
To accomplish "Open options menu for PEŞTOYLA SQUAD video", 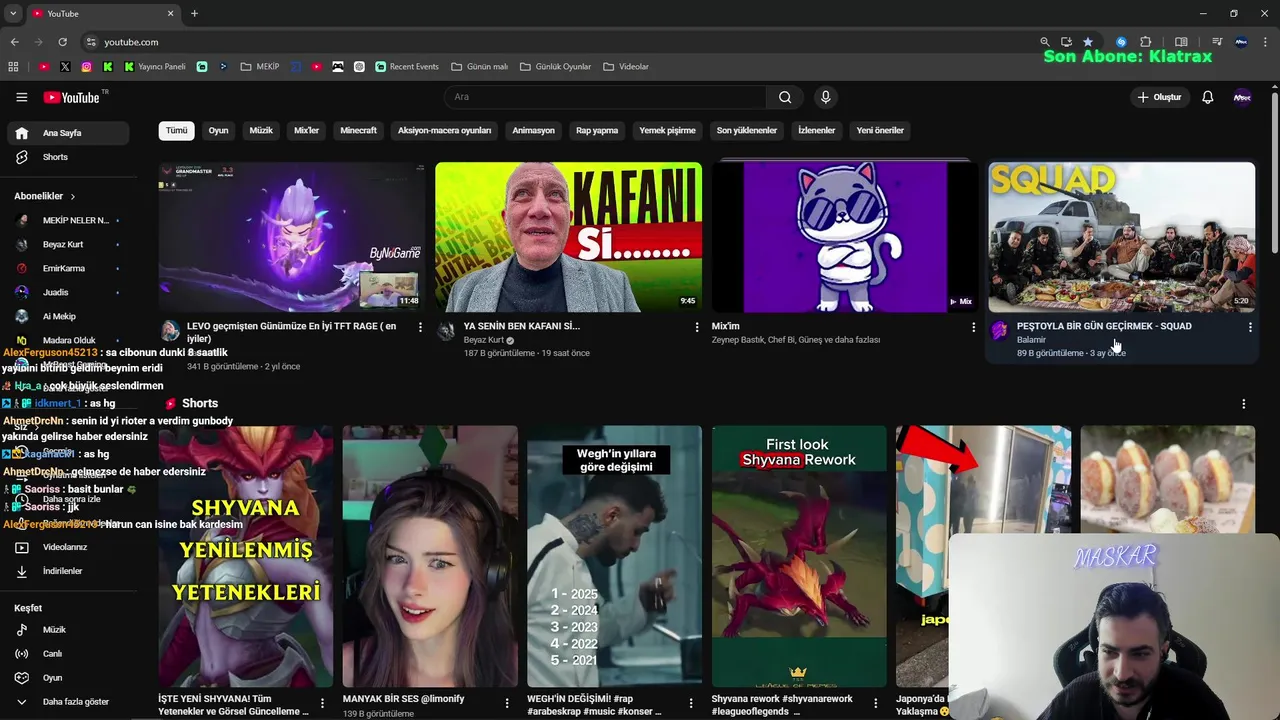I will click(1250, 327).
